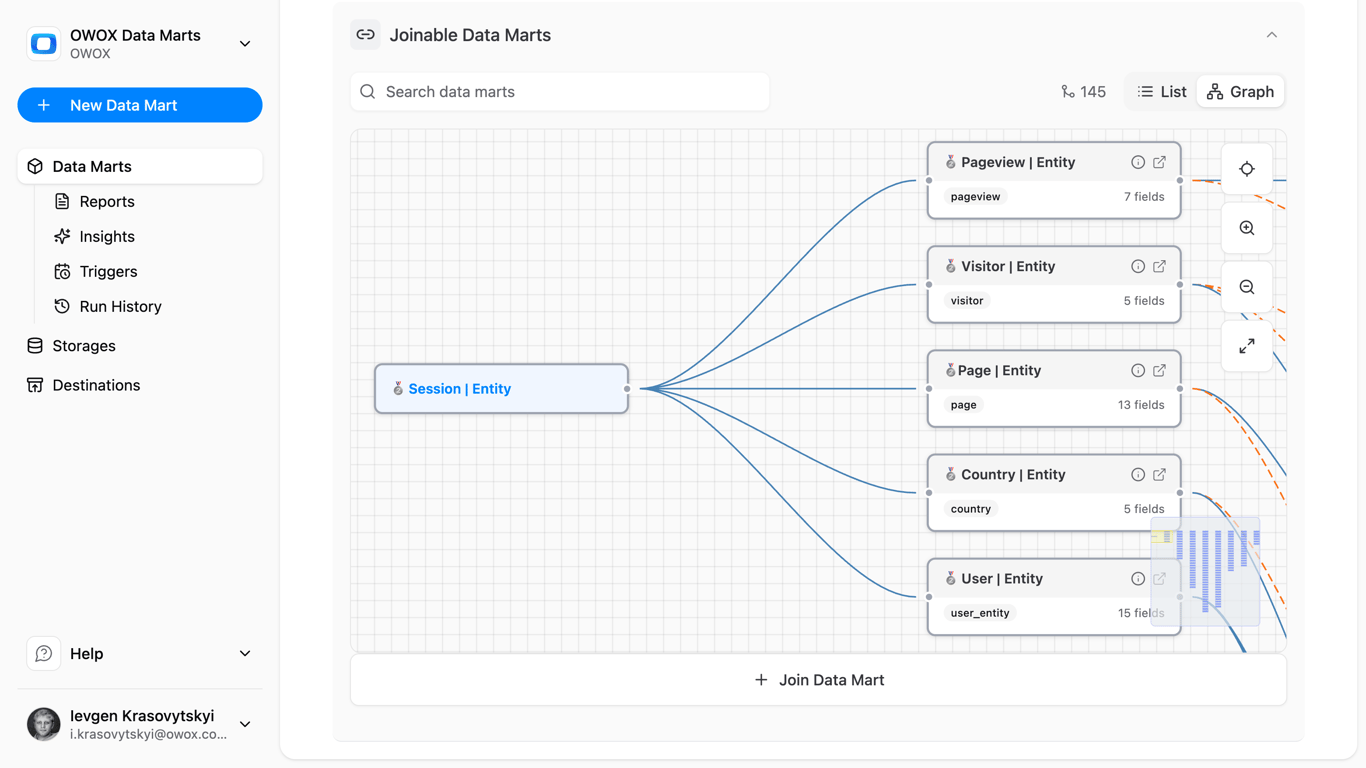
Task: Zoom in on the graph
Action: pos(1247,228)
